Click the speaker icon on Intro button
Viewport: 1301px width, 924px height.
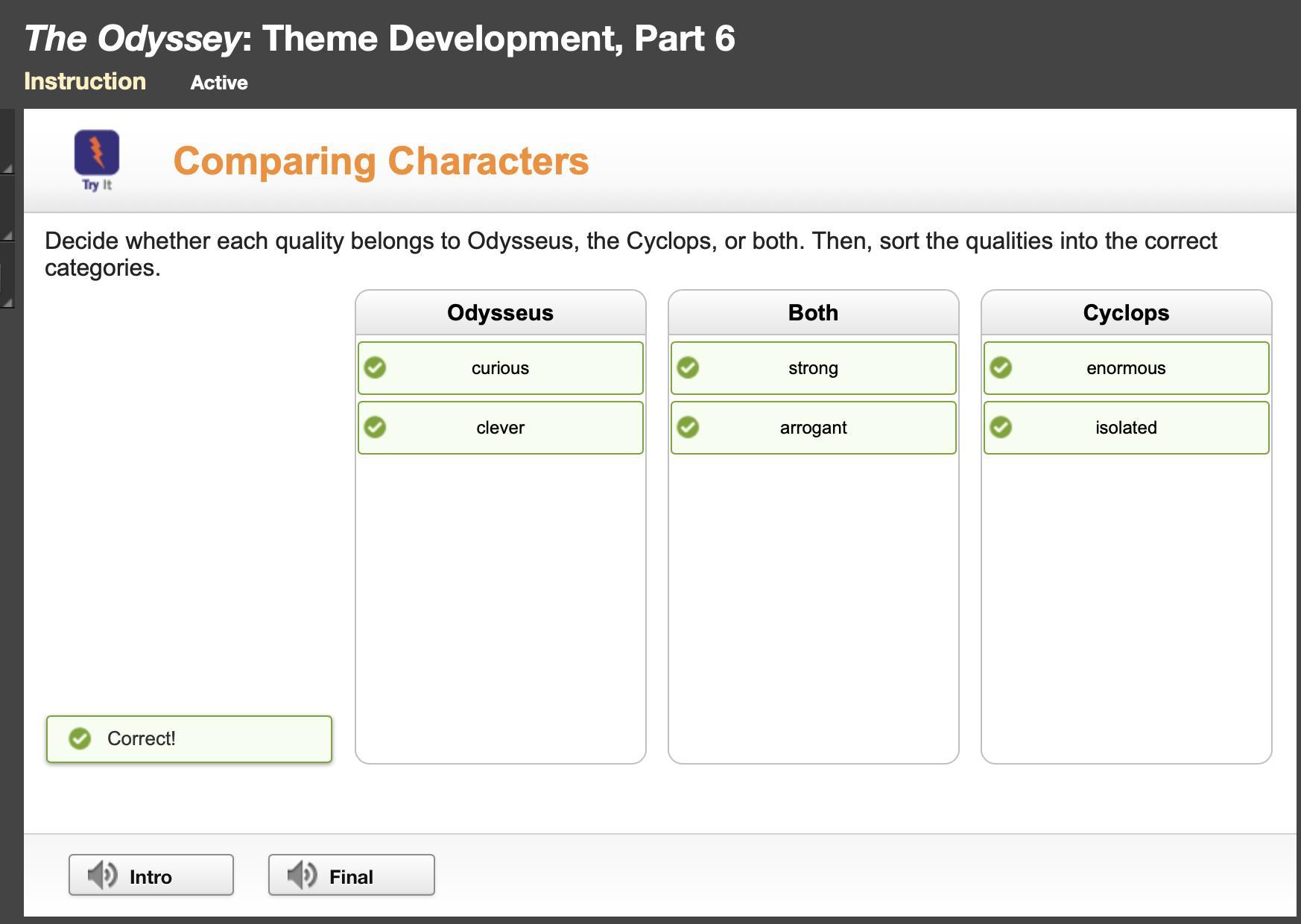tap(102, 875)
